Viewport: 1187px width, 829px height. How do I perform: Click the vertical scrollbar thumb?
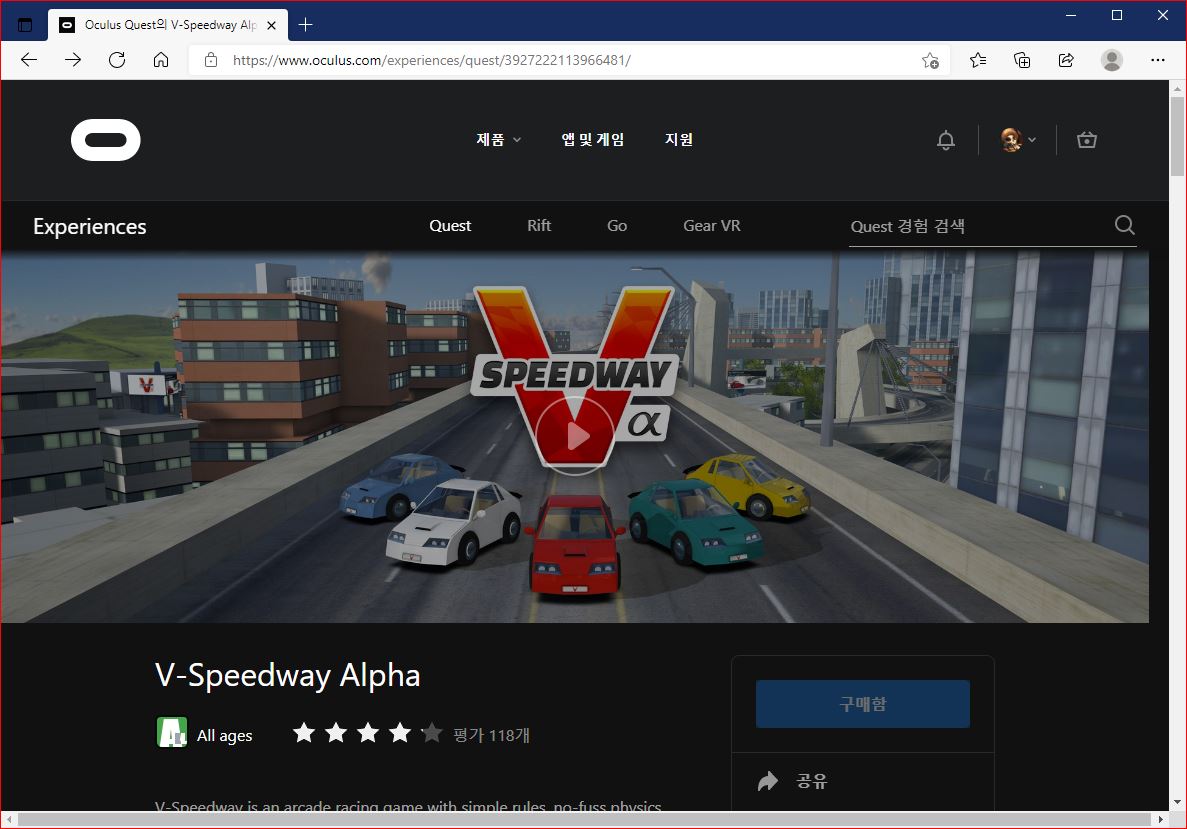point(1177,136)
